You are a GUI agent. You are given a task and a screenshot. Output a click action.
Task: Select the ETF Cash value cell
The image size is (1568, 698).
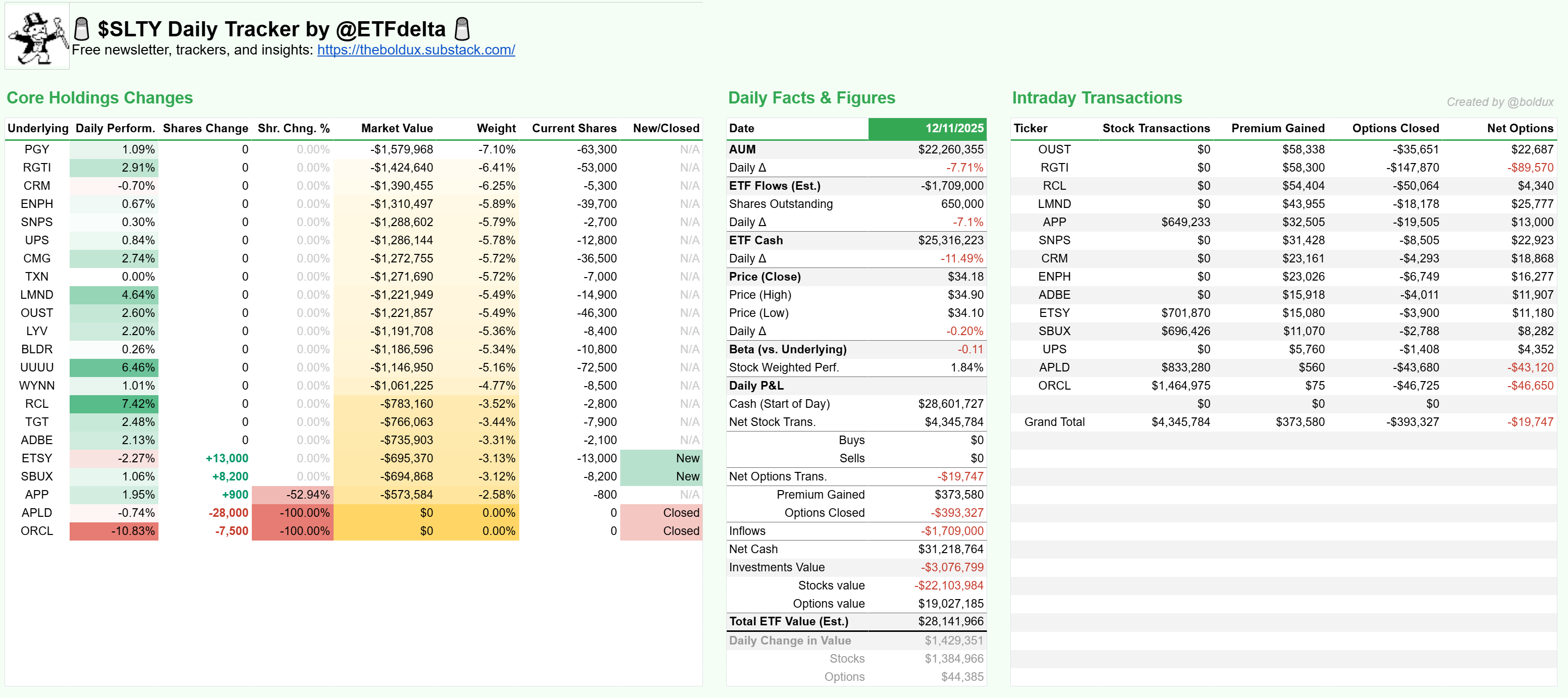[x=950, y=240]
